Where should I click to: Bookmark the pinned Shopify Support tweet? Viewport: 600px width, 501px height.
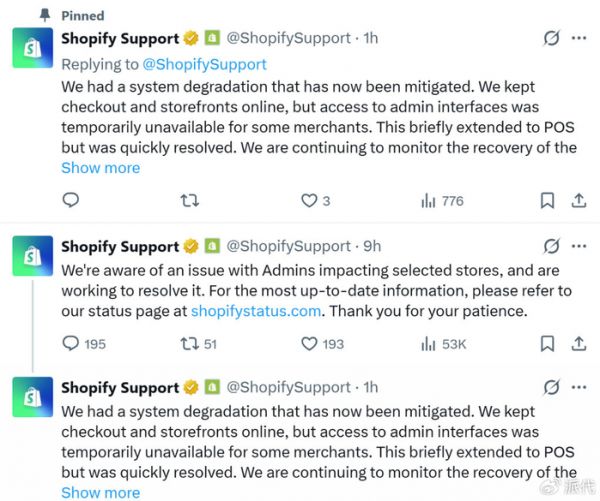[x=547, y=200]
